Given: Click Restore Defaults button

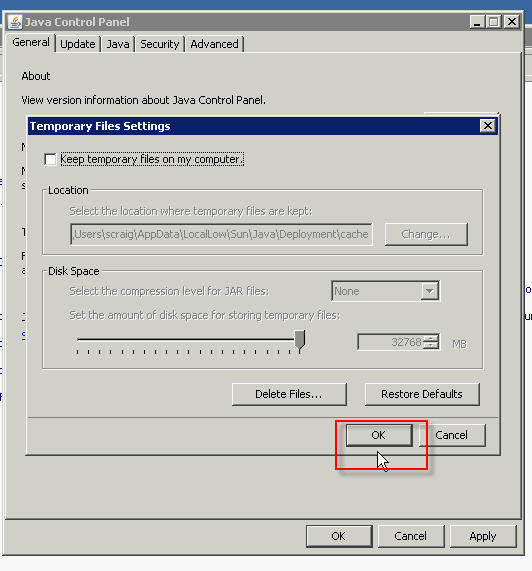Looking at the screenshot, I should point(422,394).
